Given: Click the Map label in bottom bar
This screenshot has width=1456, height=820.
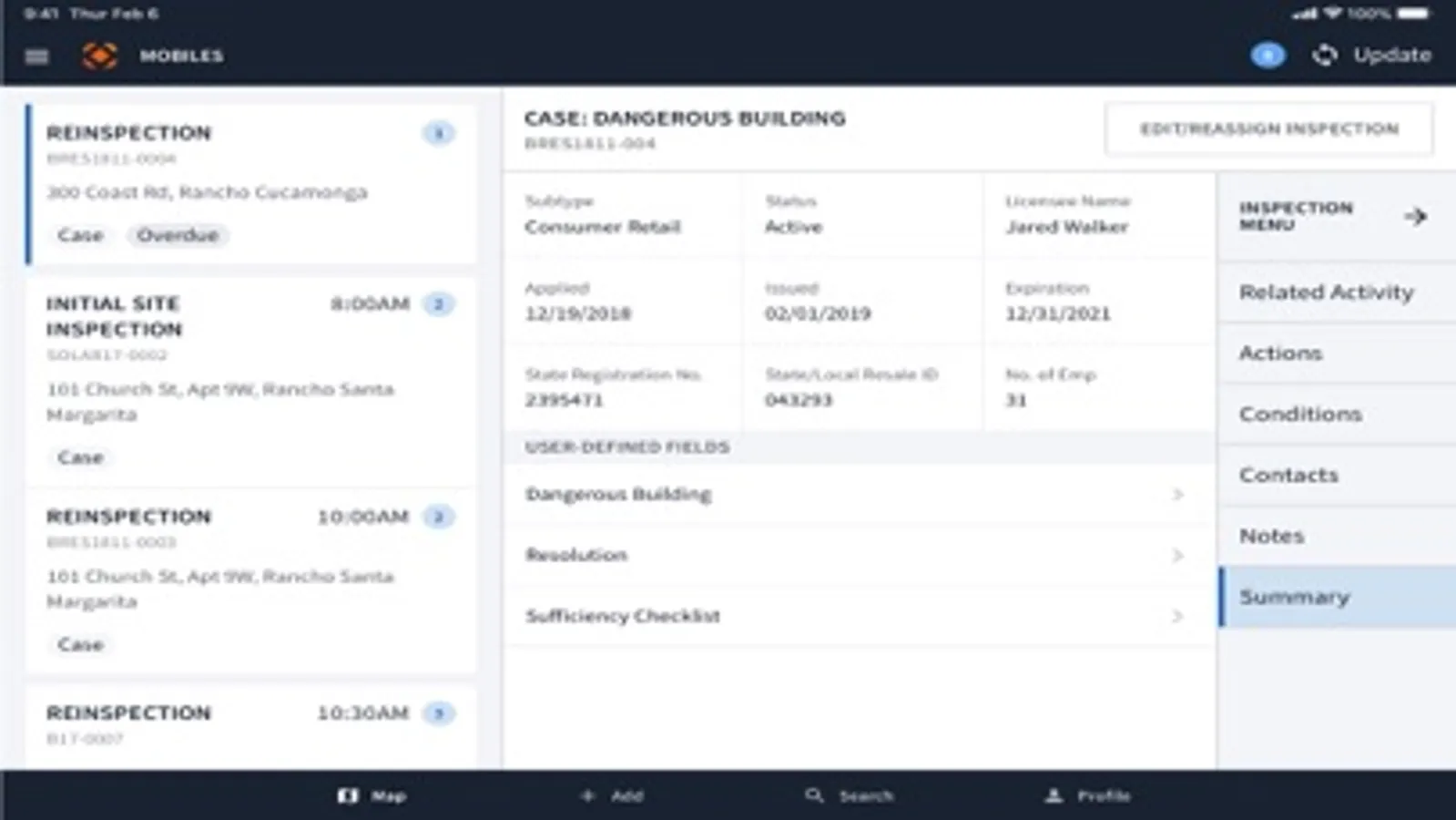Looking at the screenshot, I should pos(388,796).
